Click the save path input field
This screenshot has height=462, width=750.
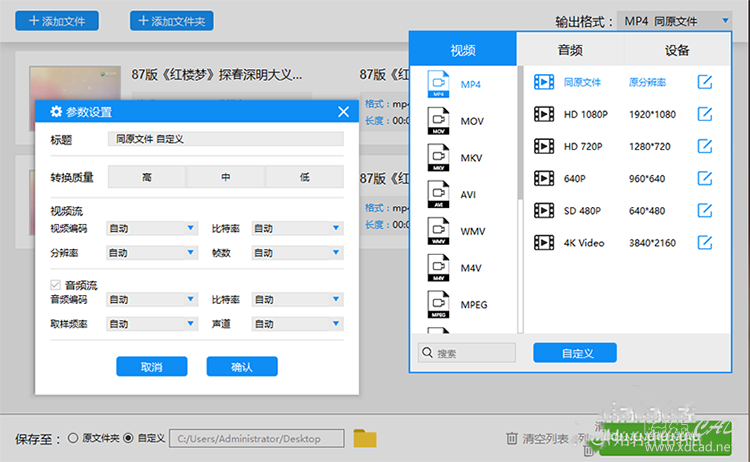click(256, 438)
